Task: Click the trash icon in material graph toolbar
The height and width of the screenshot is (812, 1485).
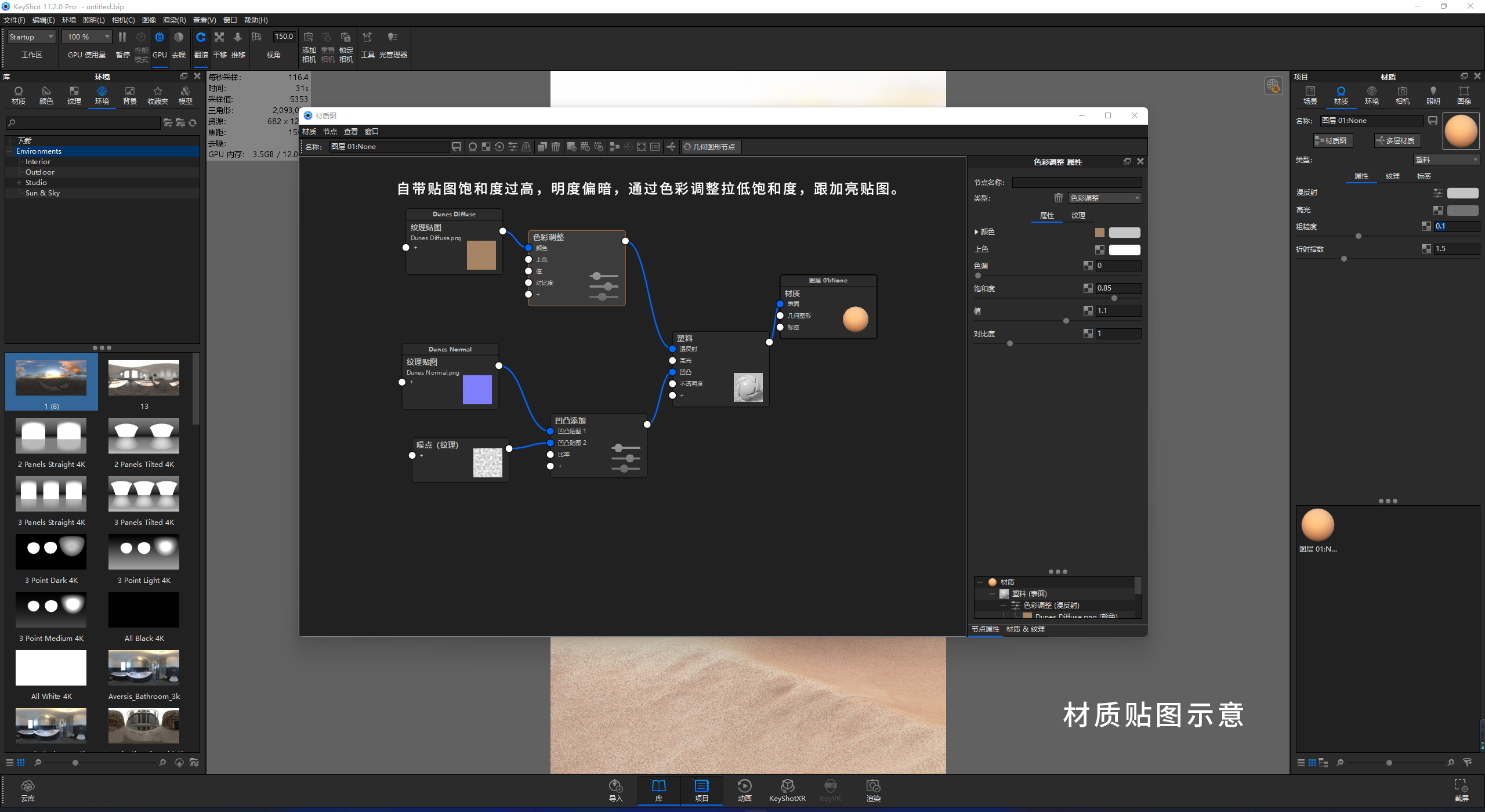Action: click(555, 147)
